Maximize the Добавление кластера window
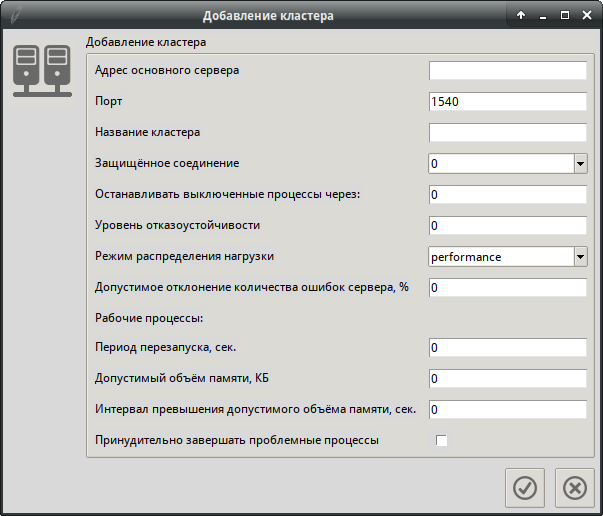Screen dimensions: 603x516 565,15
